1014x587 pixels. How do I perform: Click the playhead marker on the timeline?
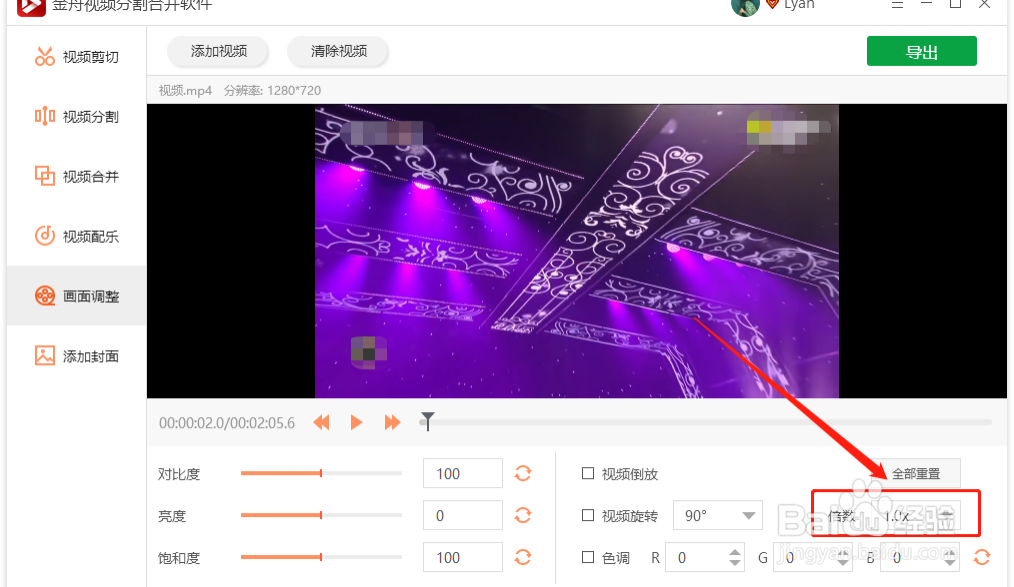(427, 420)
